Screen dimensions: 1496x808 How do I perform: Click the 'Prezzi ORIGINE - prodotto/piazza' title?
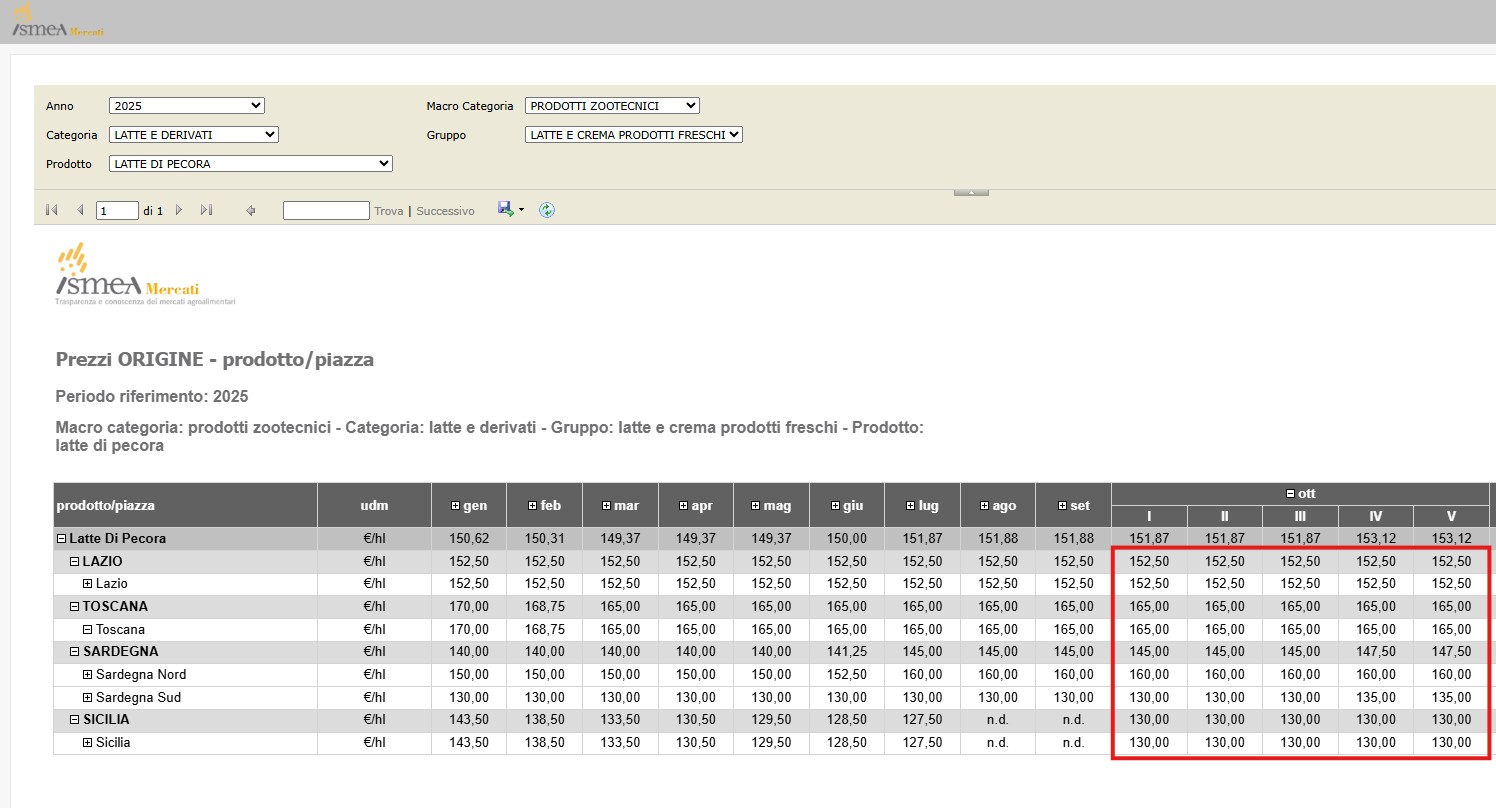pos(215,360)
